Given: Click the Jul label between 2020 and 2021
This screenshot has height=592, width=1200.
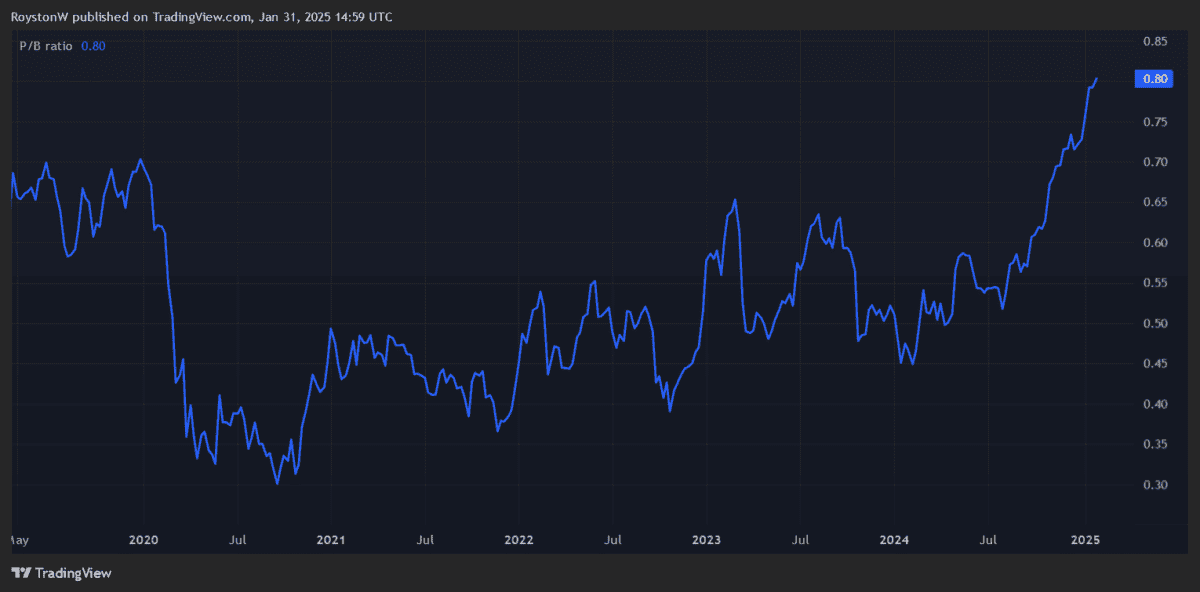Looking at the screenshot, I should [237, 541].
